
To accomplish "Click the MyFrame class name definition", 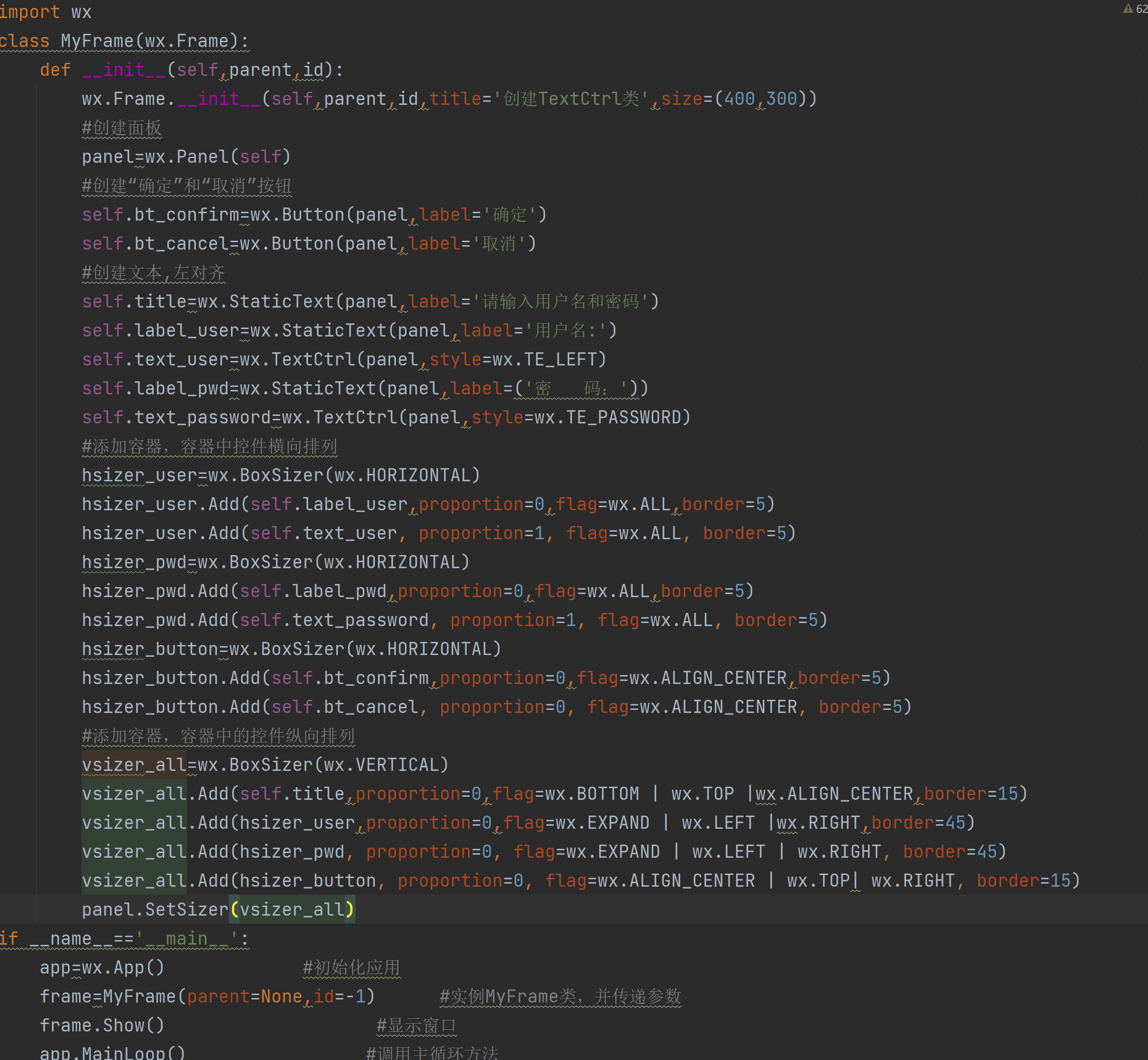I will coord(97,41).
